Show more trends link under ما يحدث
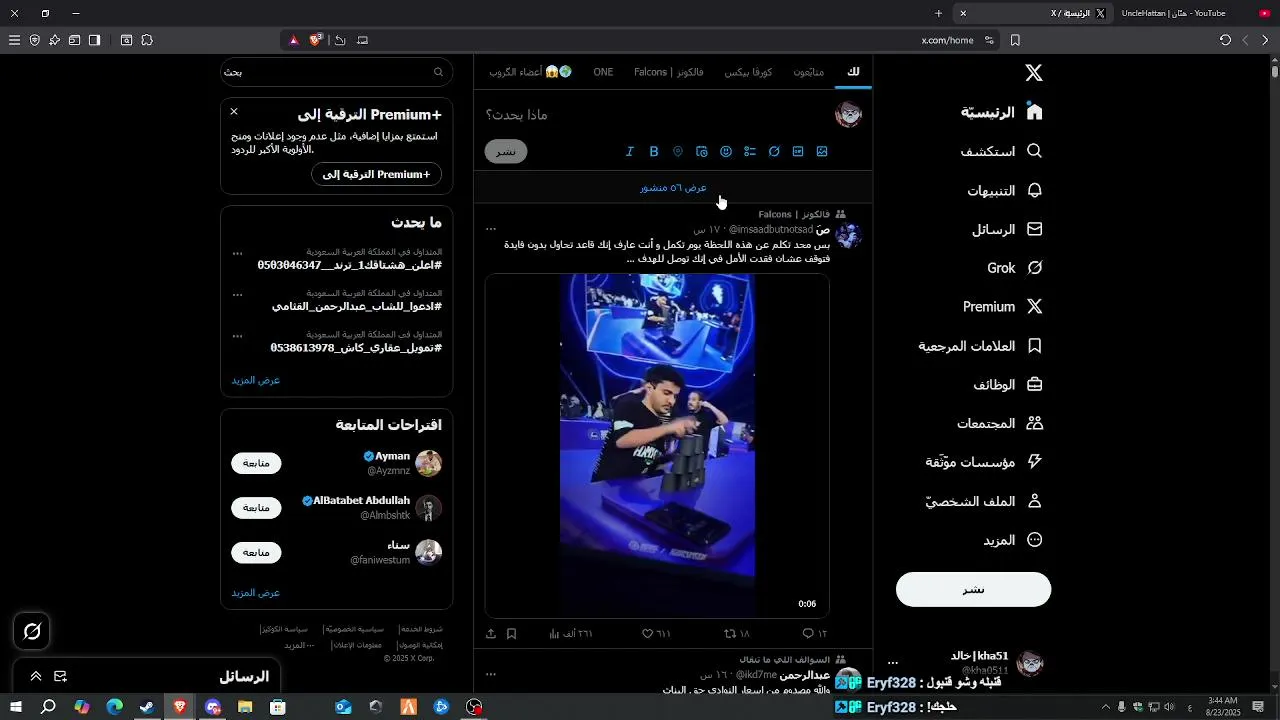The height and width of the screenshot is (720, 1280). (256, 380)
